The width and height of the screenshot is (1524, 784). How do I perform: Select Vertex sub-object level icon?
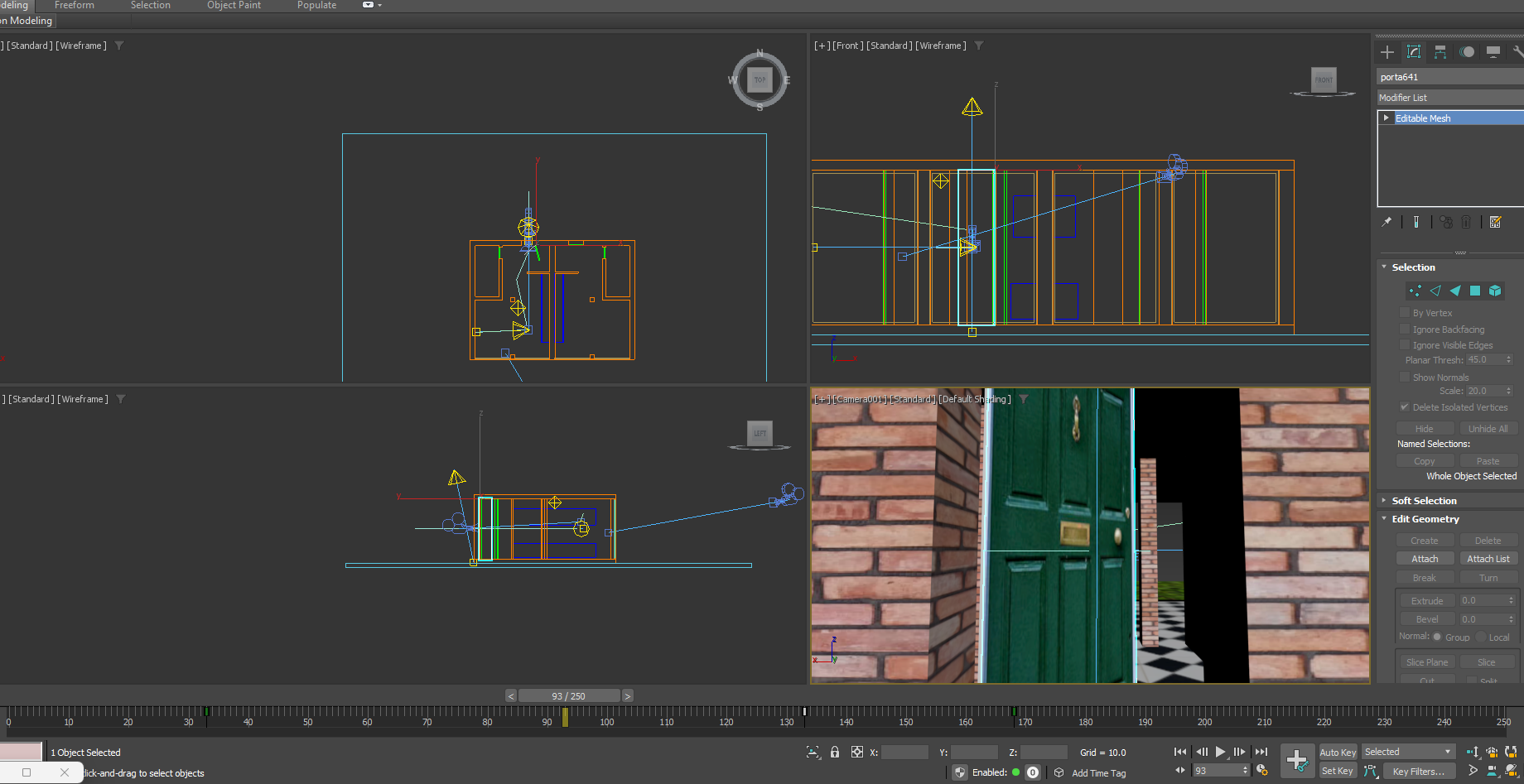[1415, 291]
